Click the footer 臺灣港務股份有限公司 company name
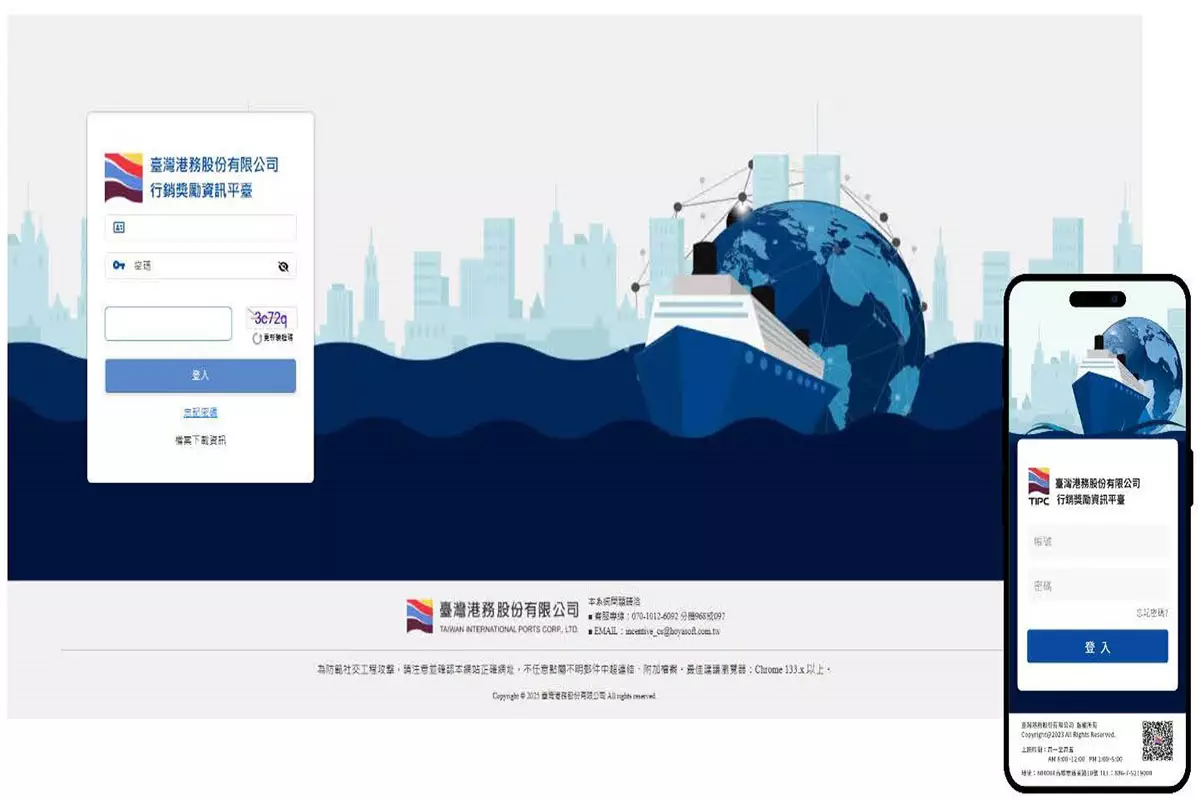Image resolution: width=1200 pixels, height=800 pixels. [x=509, y=609]
